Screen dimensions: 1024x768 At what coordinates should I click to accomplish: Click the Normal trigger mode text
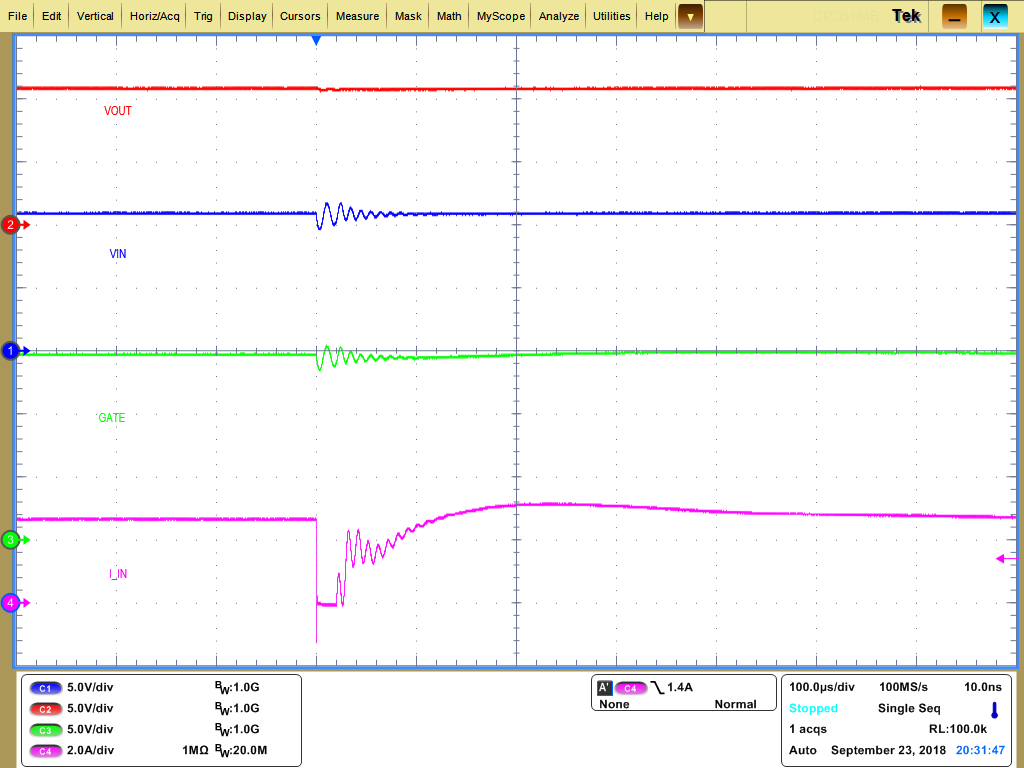click(x=735, y=704)
